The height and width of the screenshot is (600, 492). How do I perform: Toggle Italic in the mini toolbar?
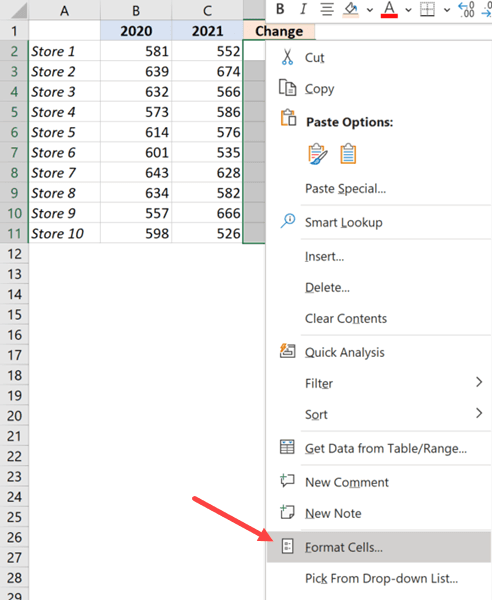[303, 9]
